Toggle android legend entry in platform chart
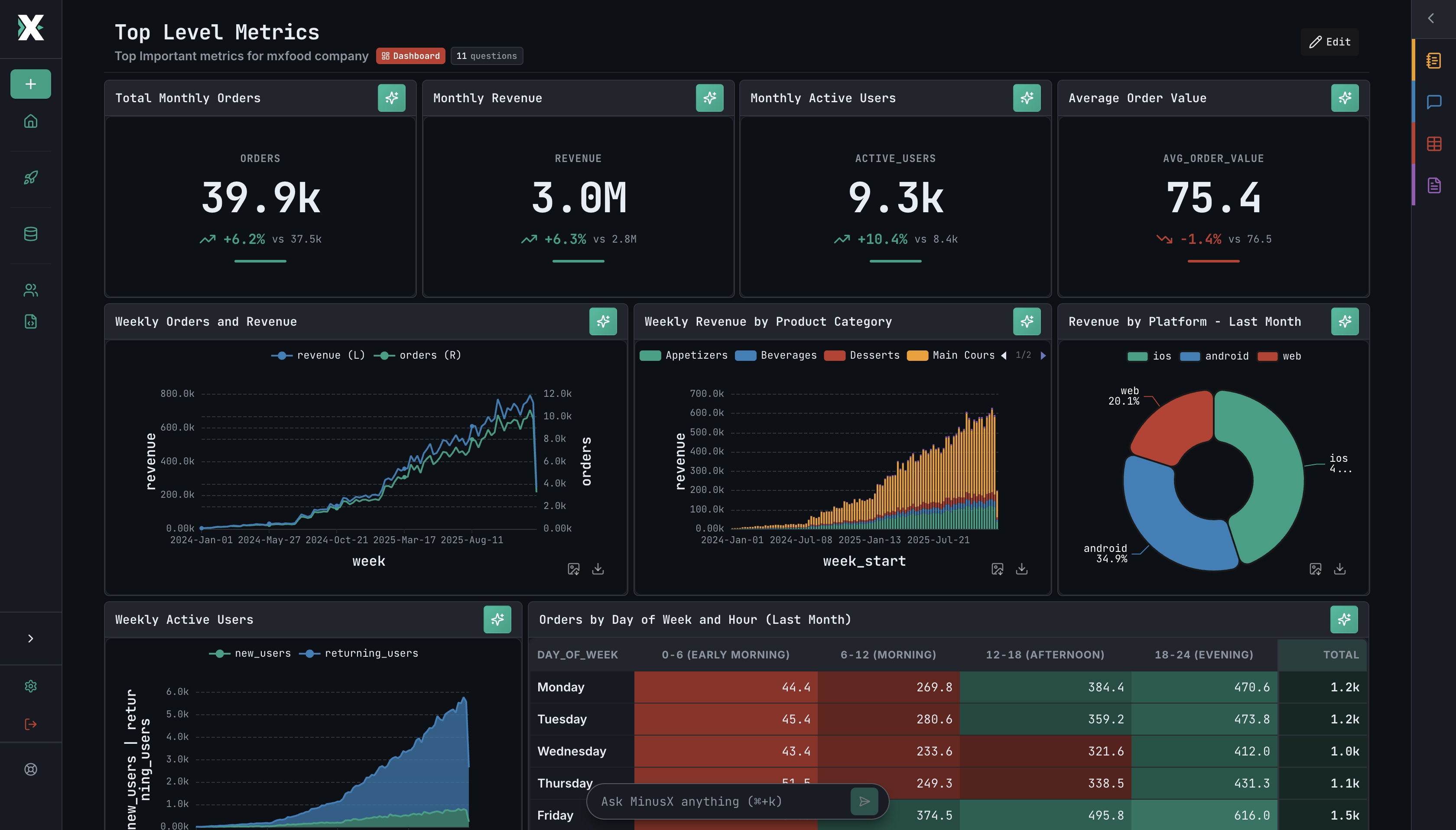The image size is (1456, 830). click(1214, 356)
